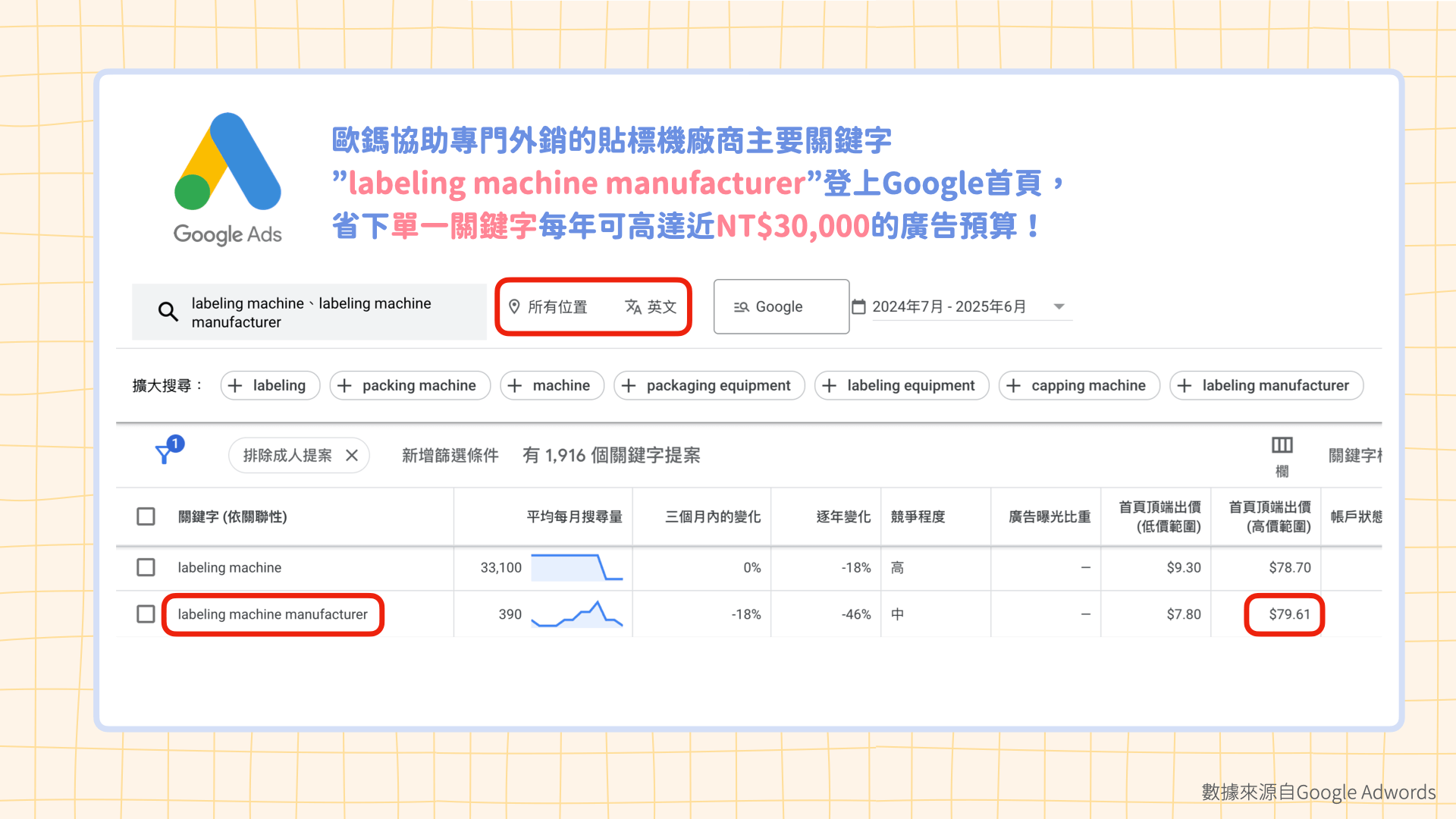The height and width of the screenshot is (819, 1456).
Task: Sort by 平均每月搜尋量 column header
Action: 574,516
